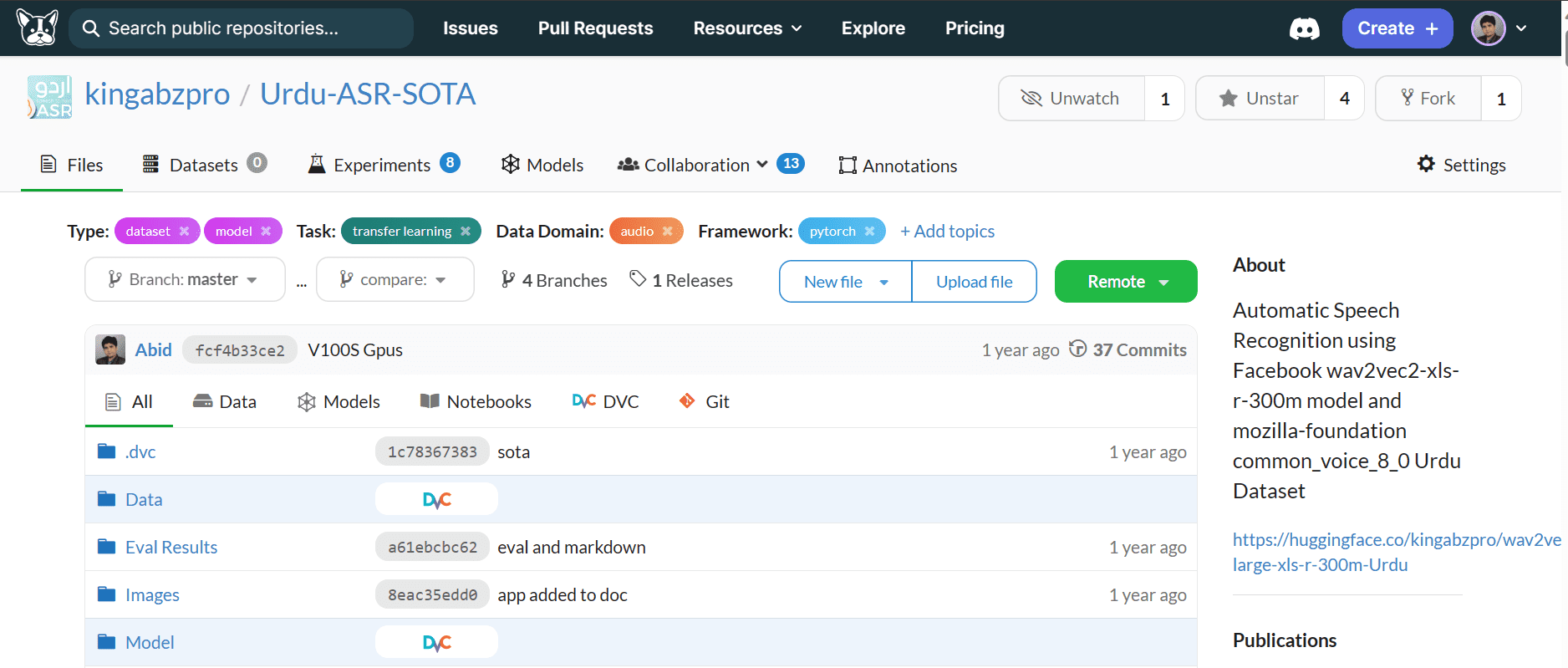The image size is (1568, 668).
Task: Click the + Add topics link
Action: pos(947,231)
